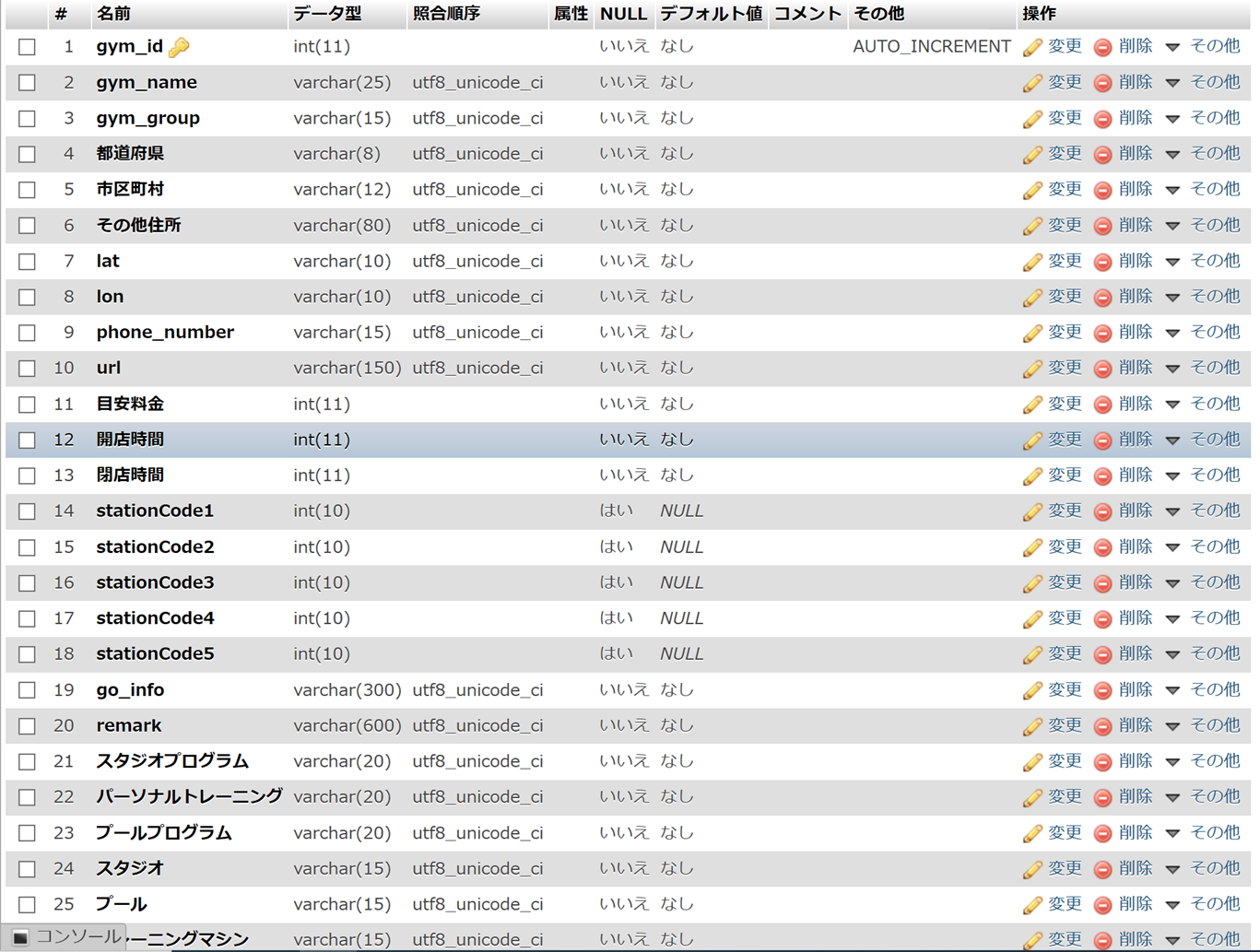Click the パーソナルトレーニング column name
Viewport: 1260px width, 952px height.
(189, 796)
